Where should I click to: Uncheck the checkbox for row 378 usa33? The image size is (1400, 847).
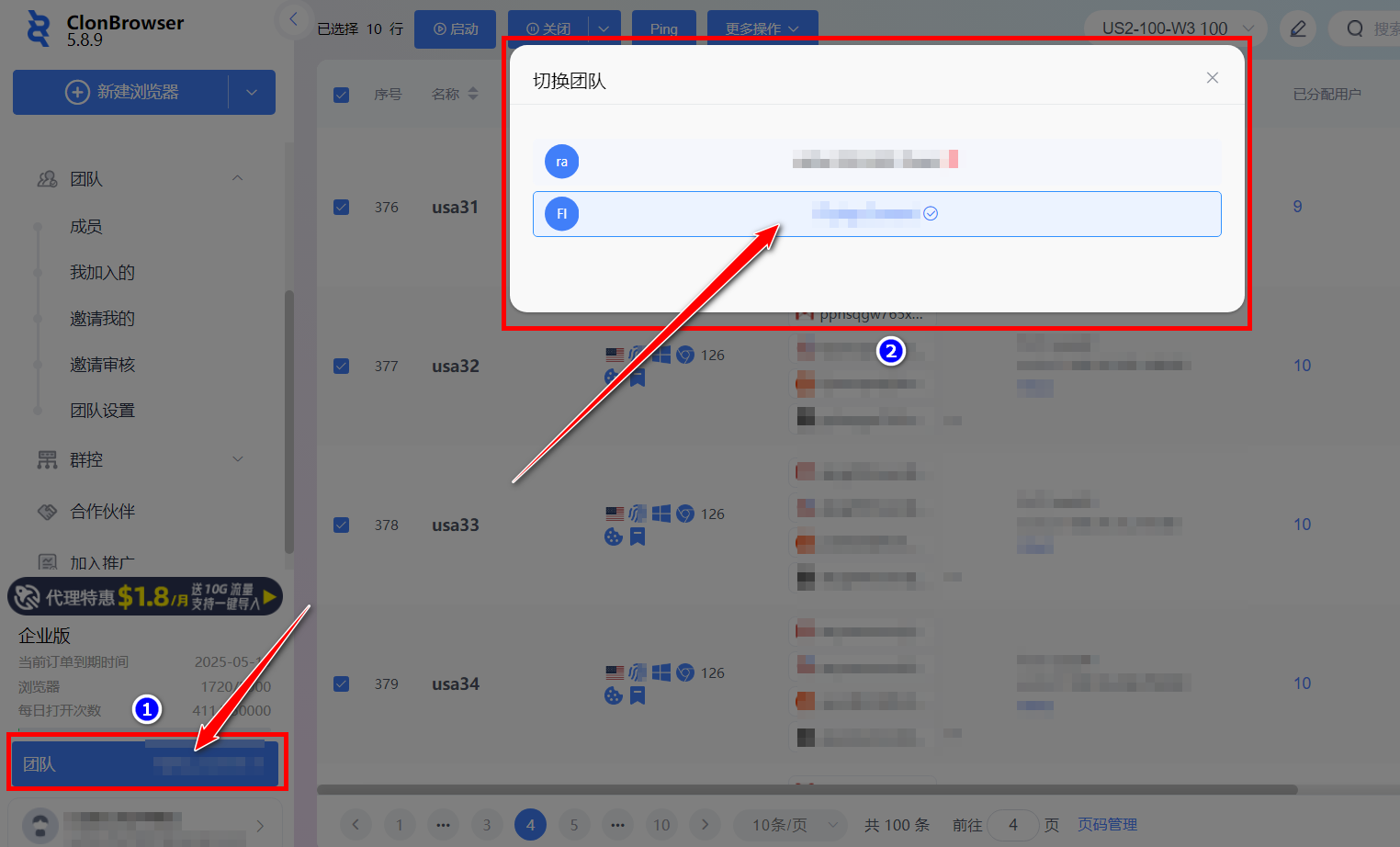341,525
